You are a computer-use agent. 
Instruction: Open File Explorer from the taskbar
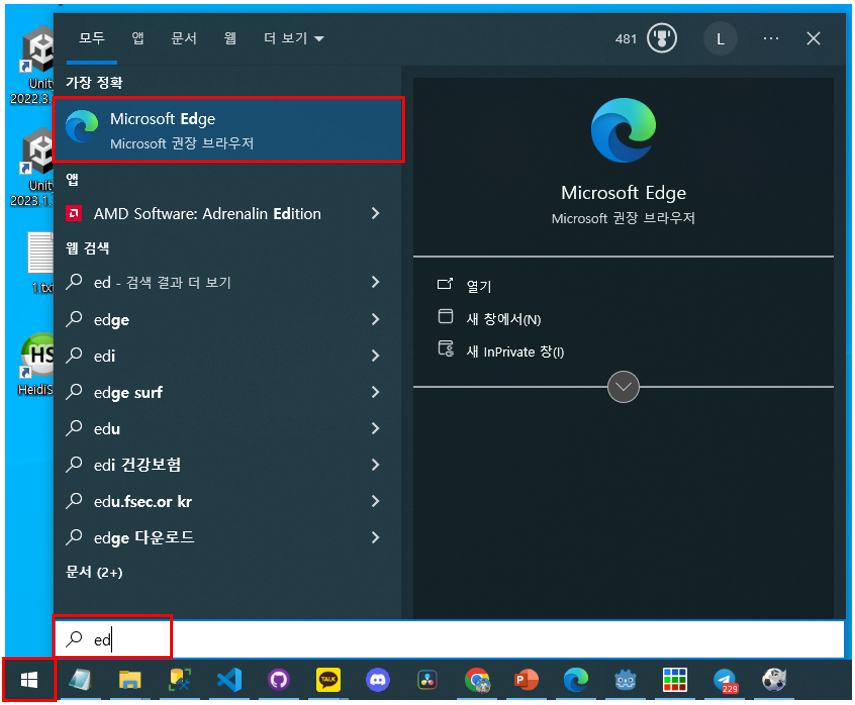[x=130, y=679]
